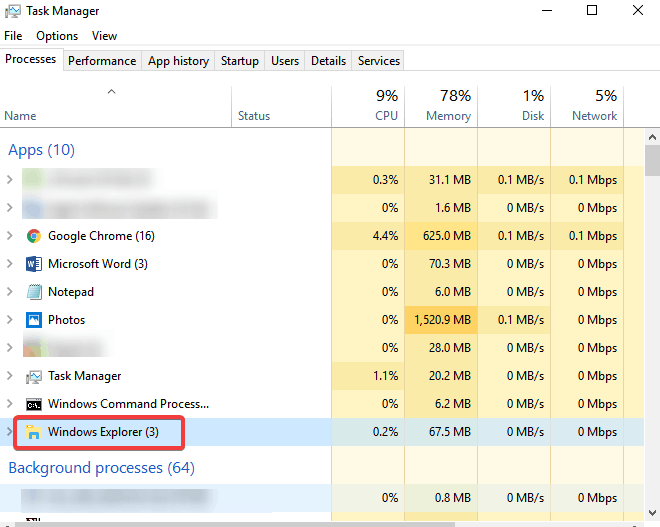Click Notepad memory value 6.0 MB
The width and height of the screenshot is (660, 527).
452,292
